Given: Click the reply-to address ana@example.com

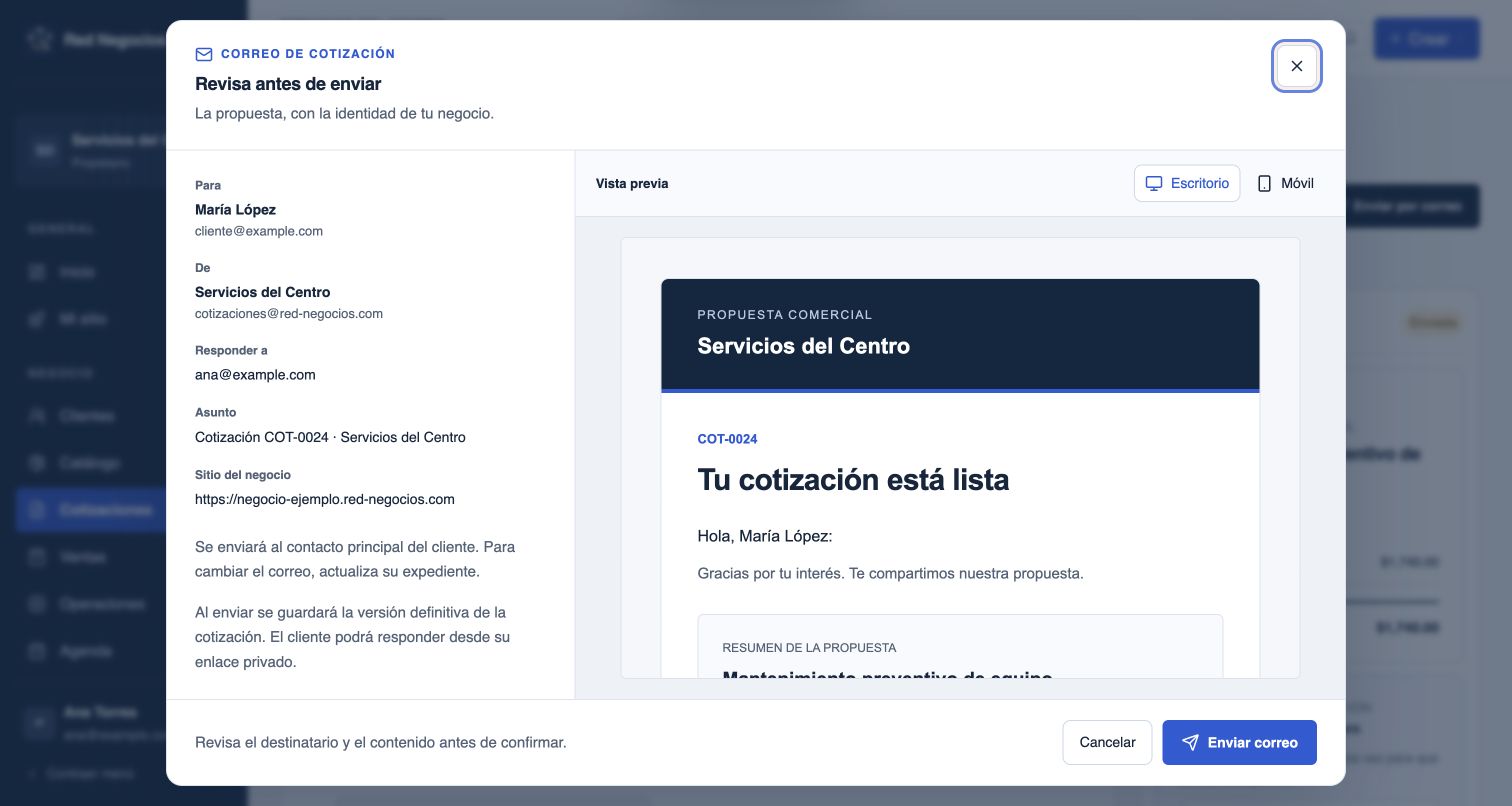Looking at the screenshot, I should coord(255,375).
